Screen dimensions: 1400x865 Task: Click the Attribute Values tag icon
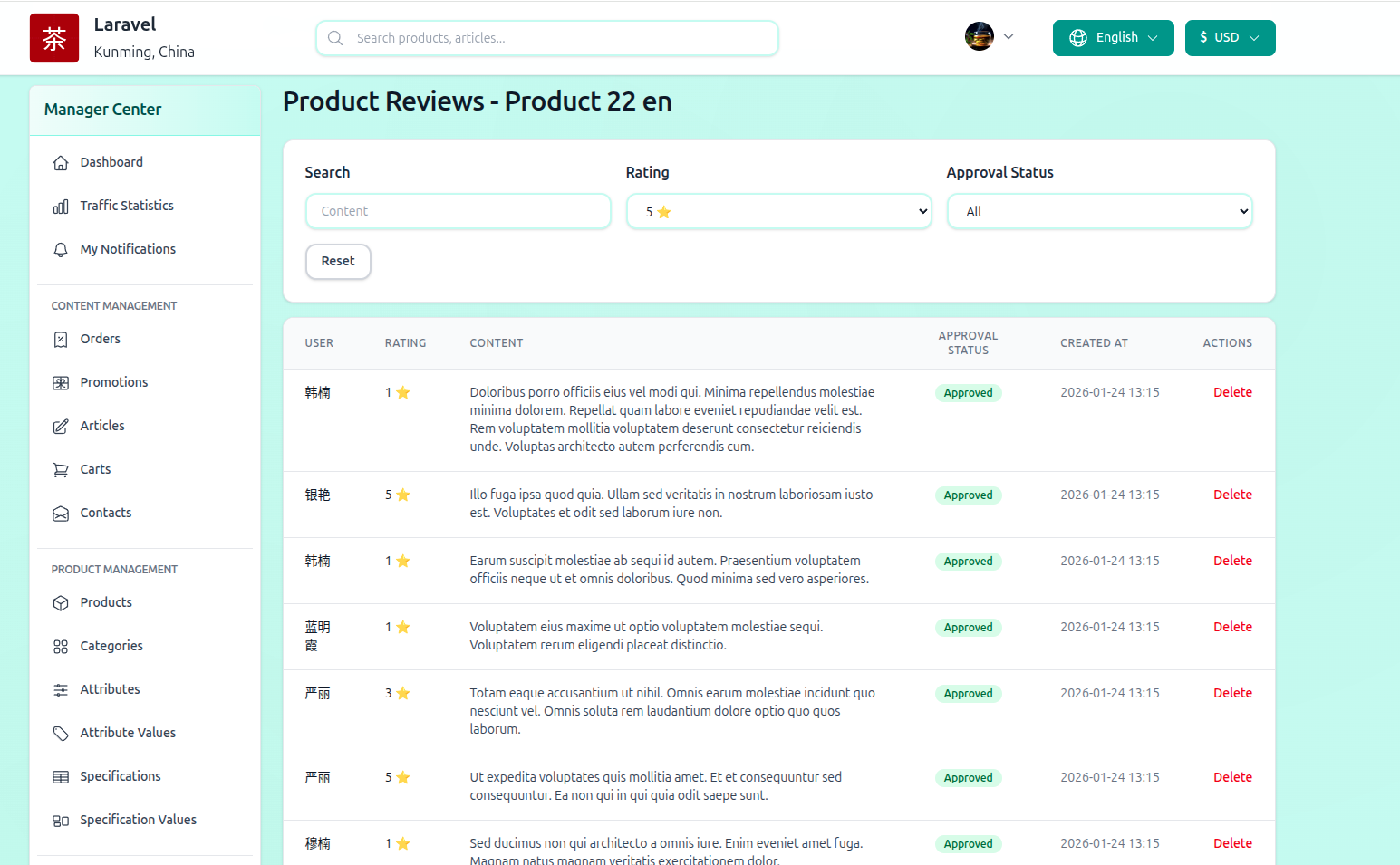(61, 734)
